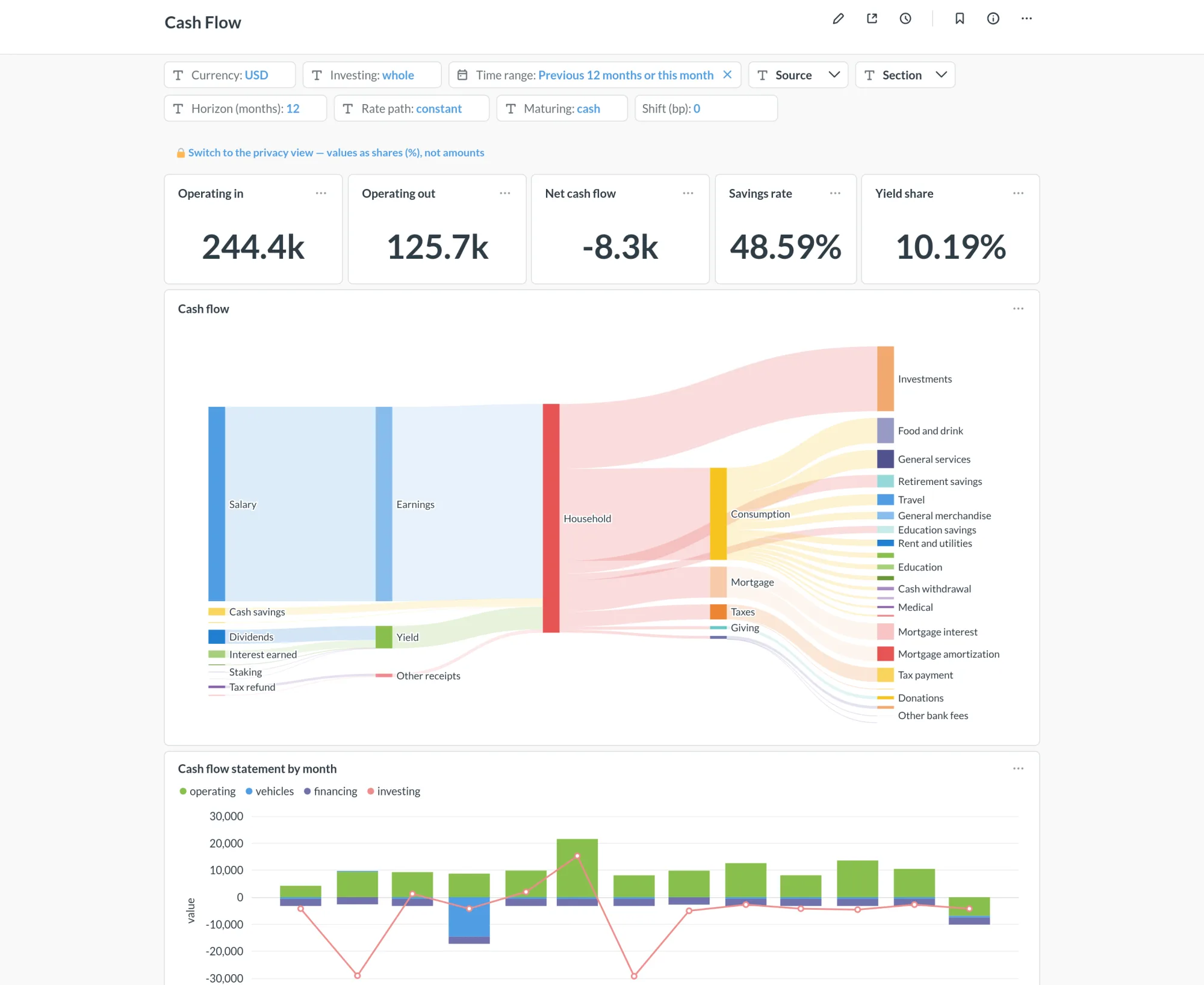1204x985 pixels.
Task: Open Net cash flow card options menu
Action: pos(688,193)
